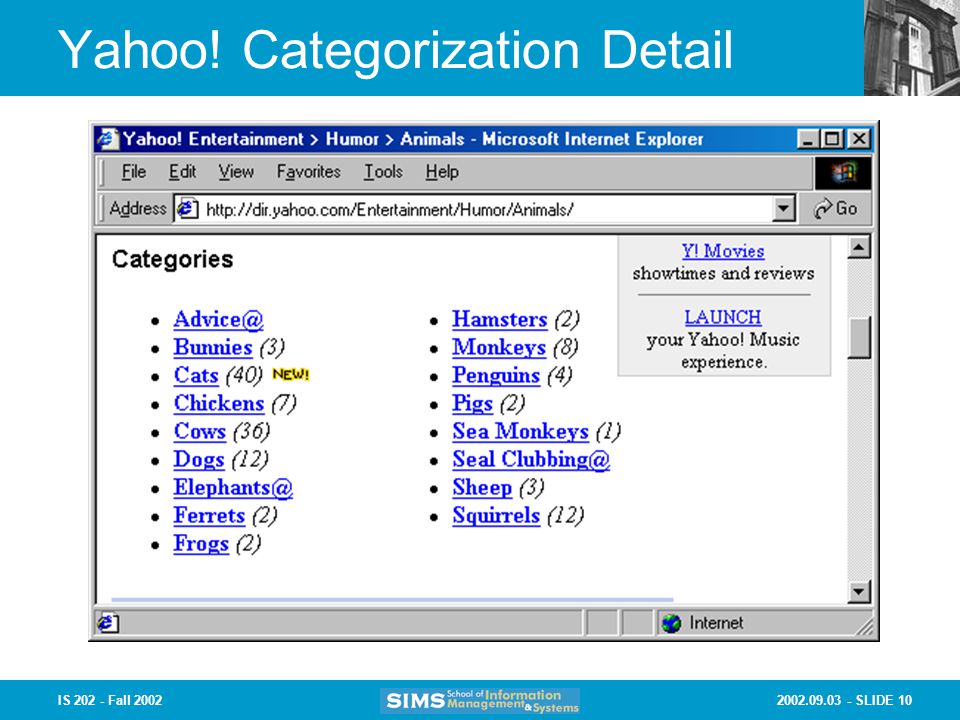
Task: Click the LAUNCH music link
Action: [x=723, y=317]
